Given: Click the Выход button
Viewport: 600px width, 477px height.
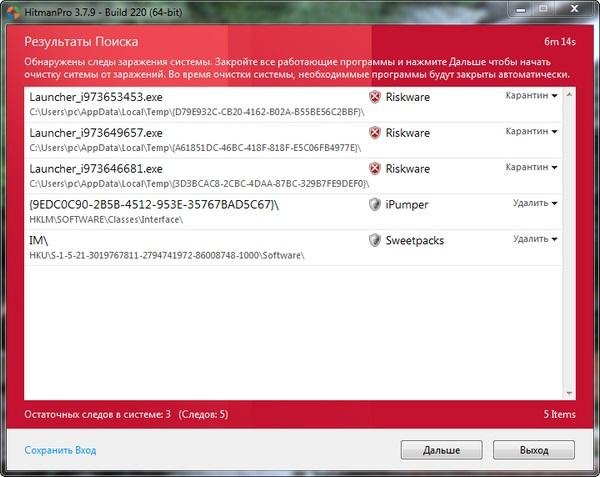Looking at the screenshot, I should point(534,450).
